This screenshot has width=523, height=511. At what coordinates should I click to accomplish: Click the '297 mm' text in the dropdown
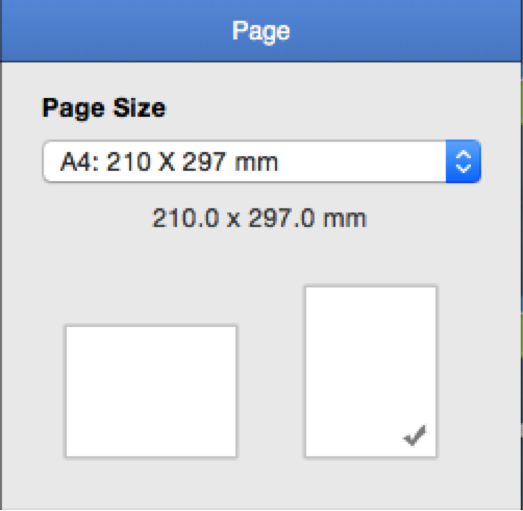230,162
